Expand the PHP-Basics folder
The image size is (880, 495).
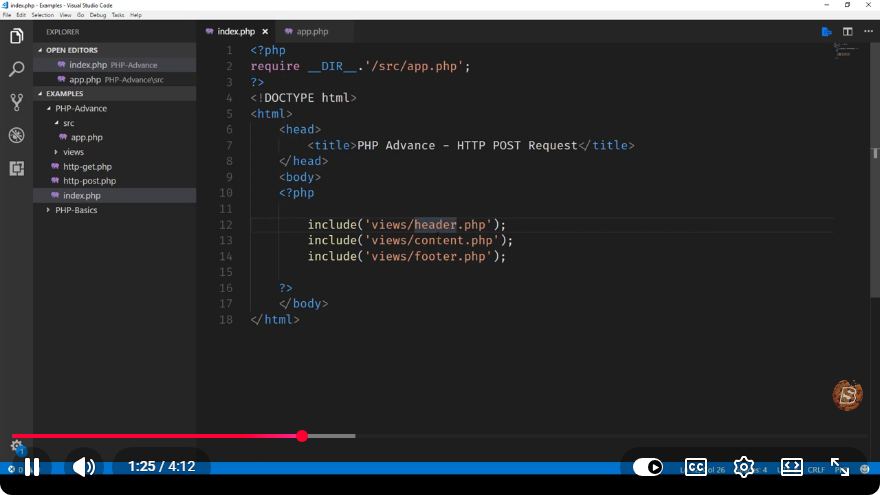(76, 210)
